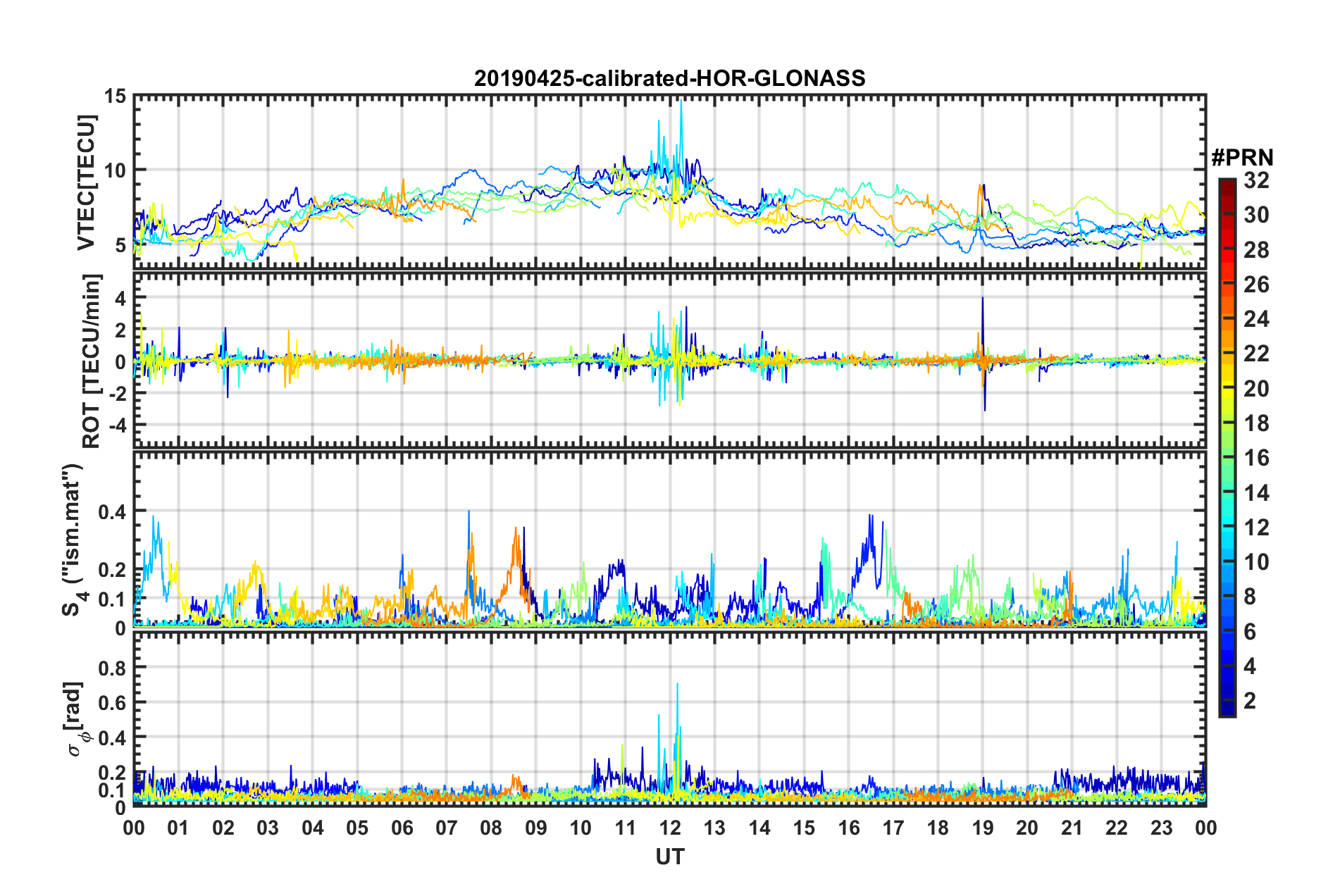
Task: Click x-axis hour label 11
Action: click(626, 828)
